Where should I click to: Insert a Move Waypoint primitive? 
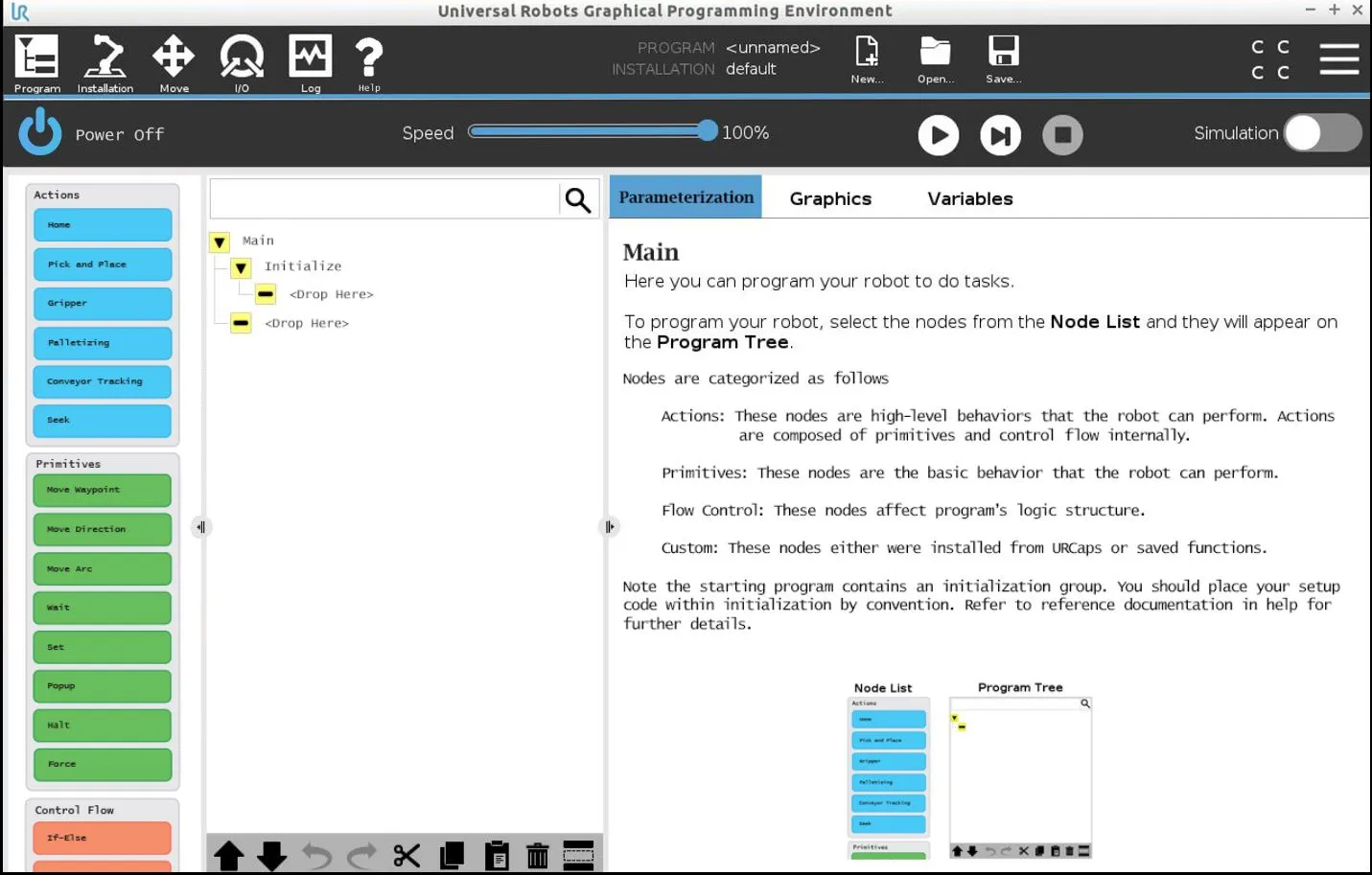tap(103, 491)
